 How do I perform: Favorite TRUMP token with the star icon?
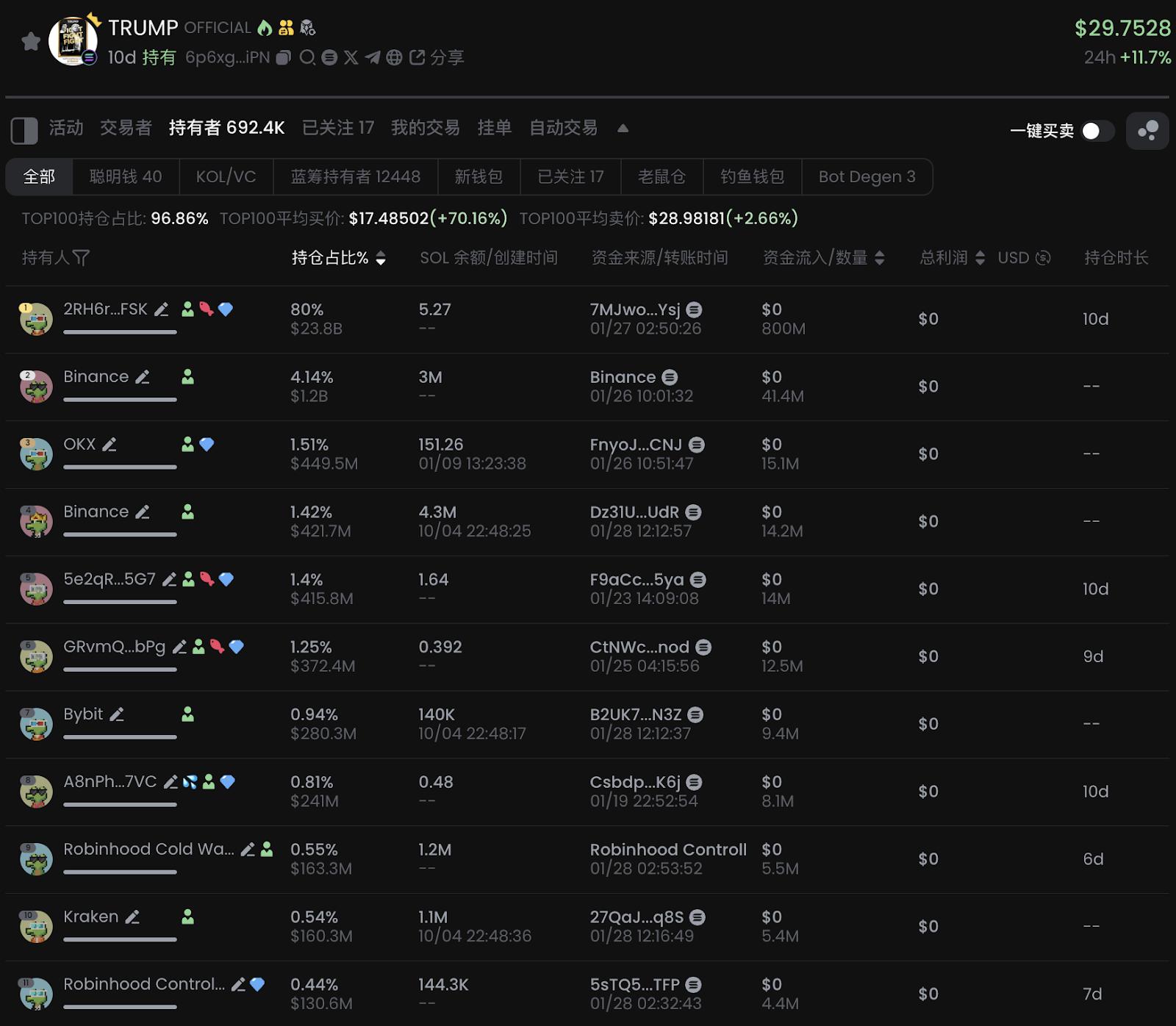click(x=31, y=42)
